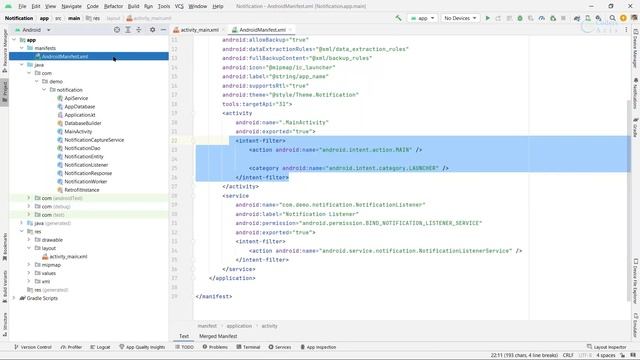Open the VCS menu
This screenshot has height=360, width=640.
(x=179, y=6)
